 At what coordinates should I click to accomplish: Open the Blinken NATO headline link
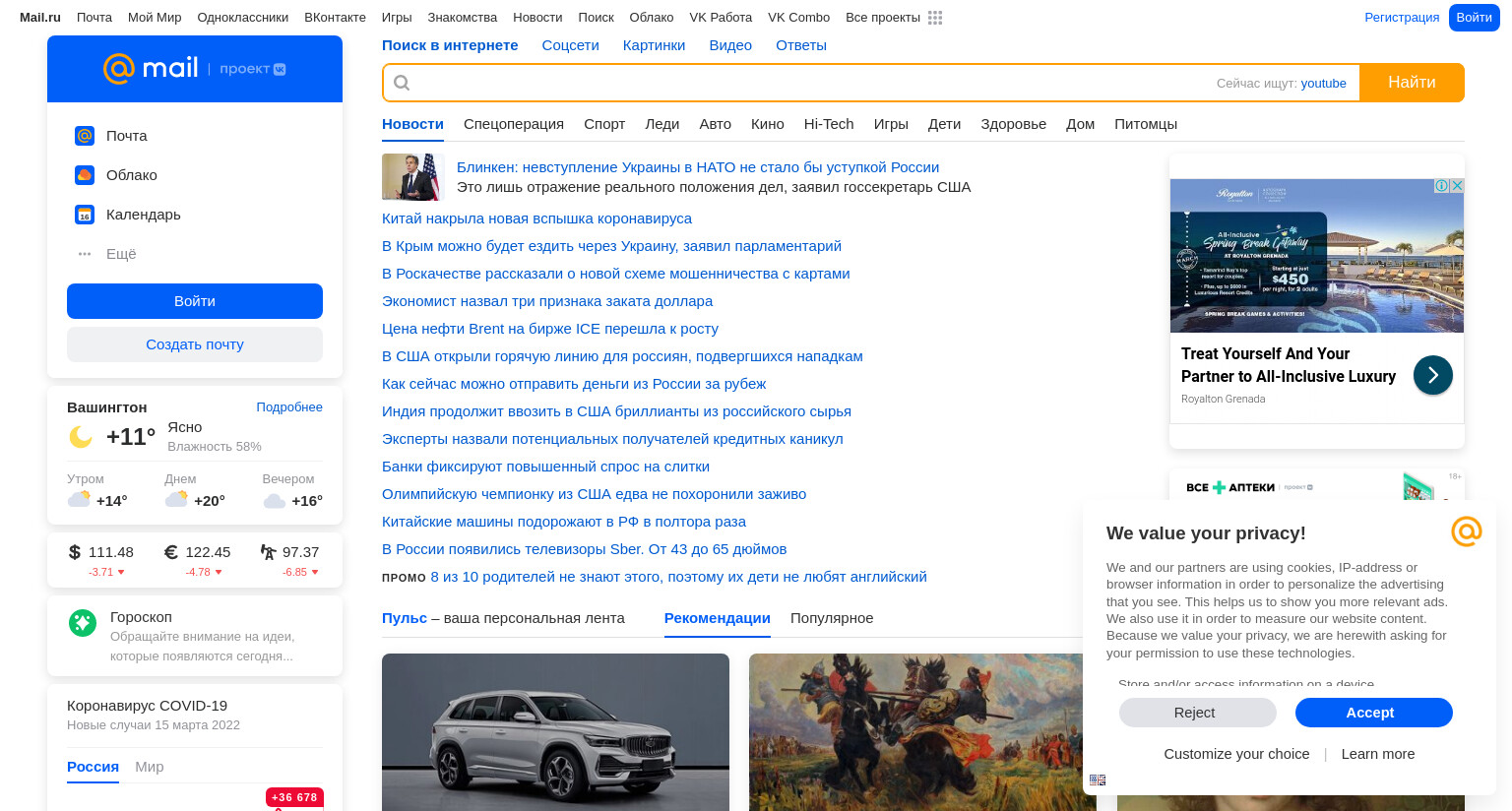click(x=698, y=167)
